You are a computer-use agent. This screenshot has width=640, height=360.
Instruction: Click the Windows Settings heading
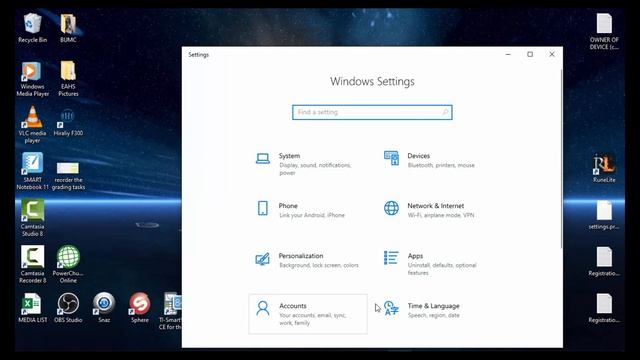(x=372, y=81)
